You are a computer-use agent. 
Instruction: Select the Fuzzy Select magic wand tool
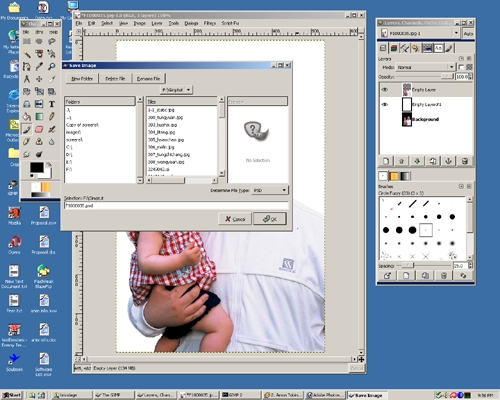tap(27, 54)
